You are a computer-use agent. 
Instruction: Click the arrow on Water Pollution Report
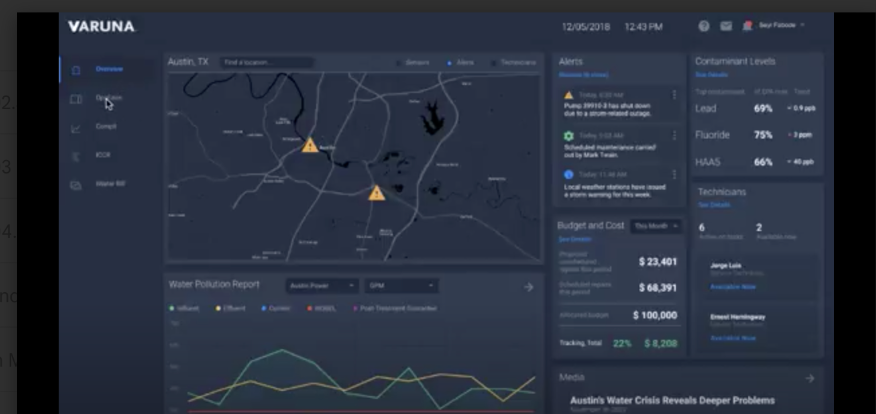click(529, 287)
